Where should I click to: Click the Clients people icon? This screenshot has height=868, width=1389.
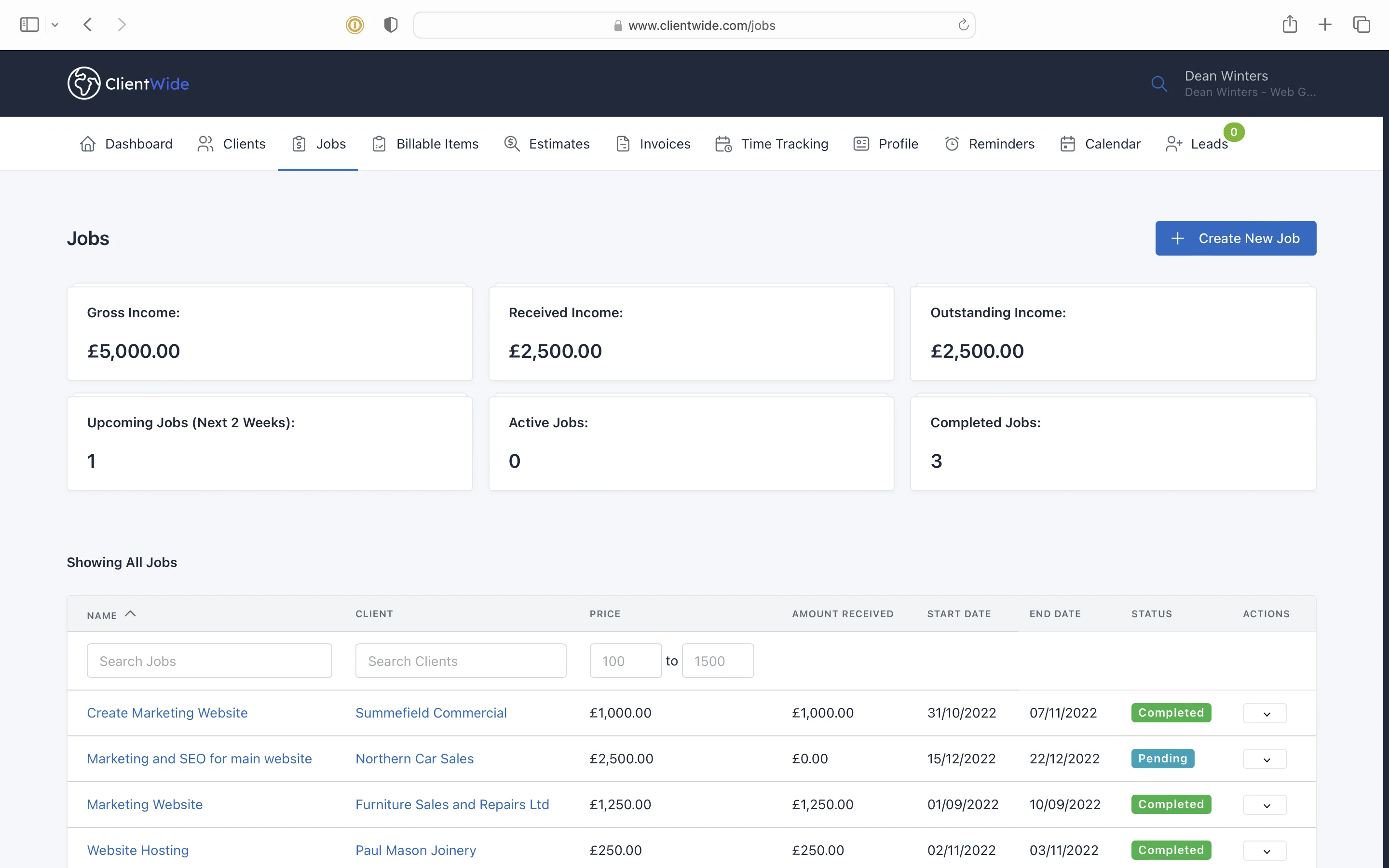pos(205,144)
